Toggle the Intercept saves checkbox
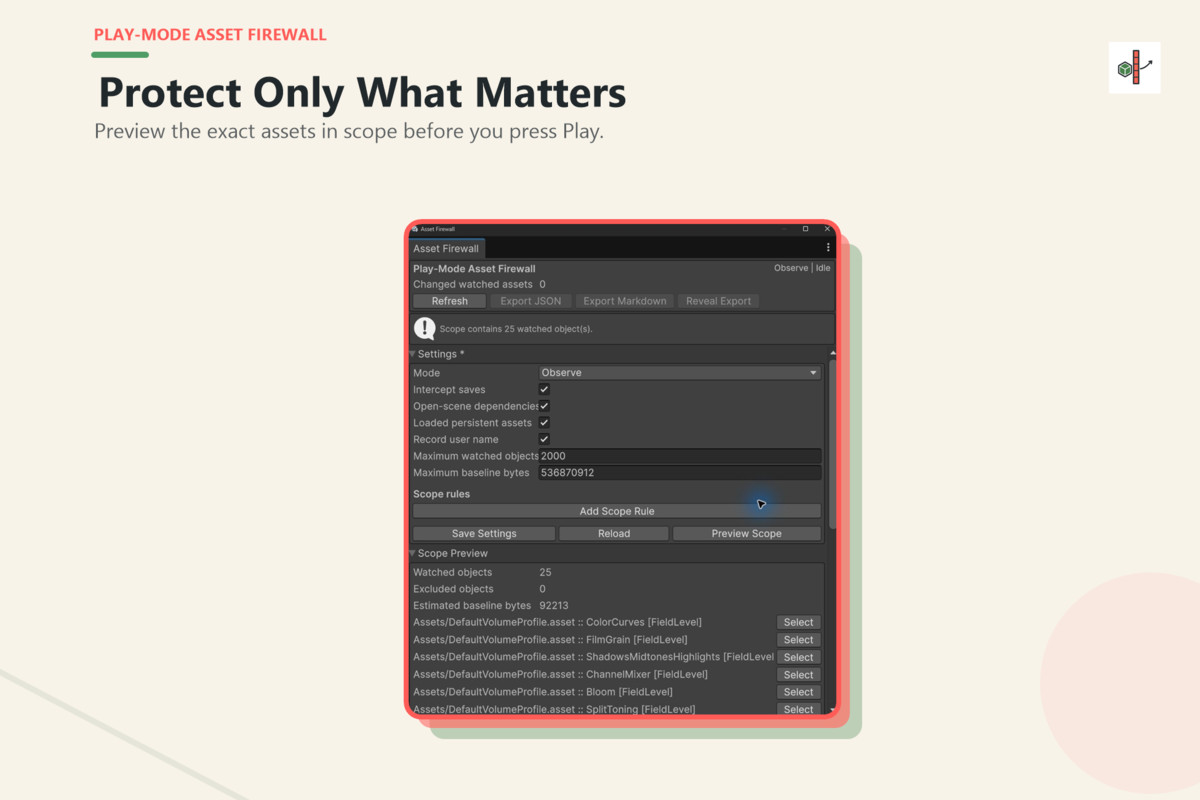1200x800 pixels. click(544, 389)
